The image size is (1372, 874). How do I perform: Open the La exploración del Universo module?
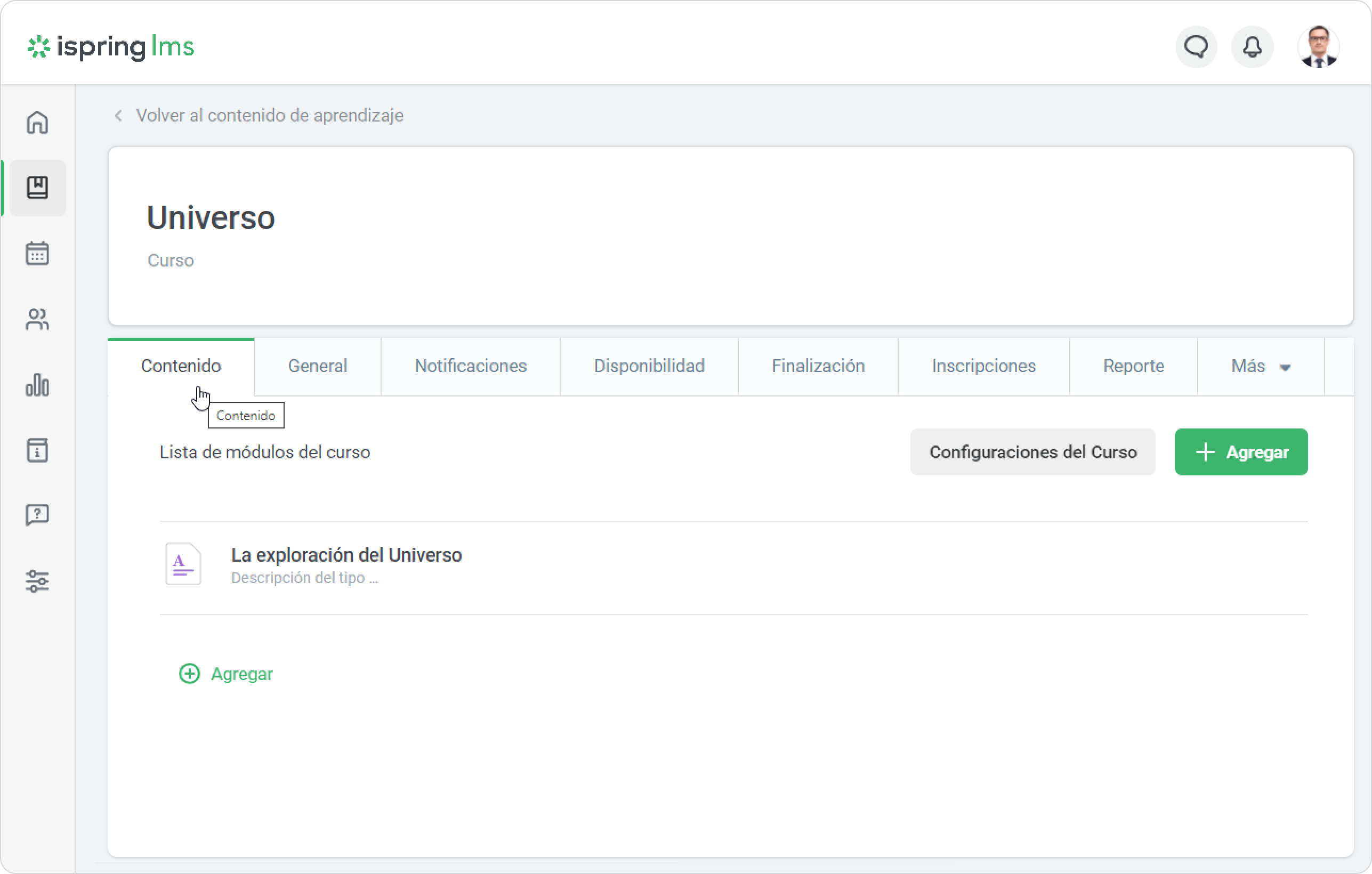(x=346, y=555)
